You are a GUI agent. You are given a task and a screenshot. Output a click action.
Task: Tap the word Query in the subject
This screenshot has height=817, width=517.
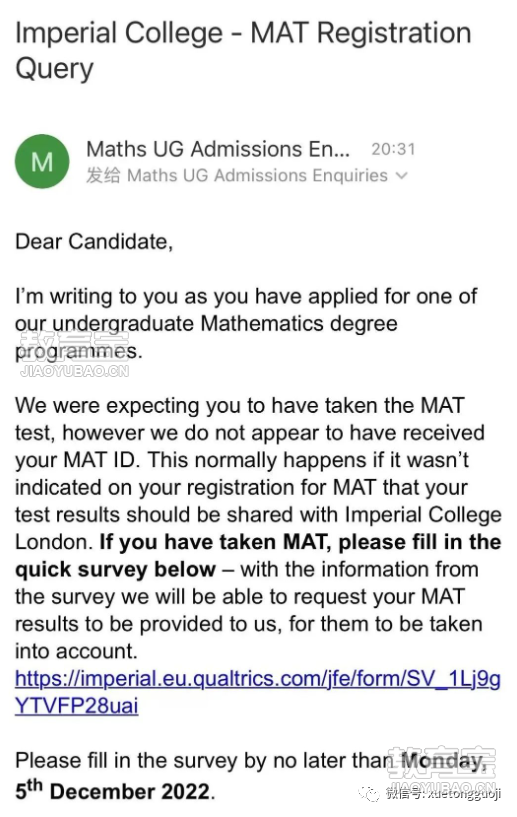[x=54, y=69]
